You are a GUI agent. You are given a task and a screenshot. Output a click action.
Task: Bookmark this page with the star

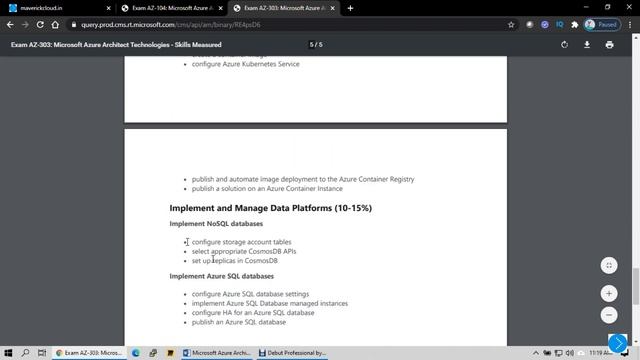tap(511, 24)
